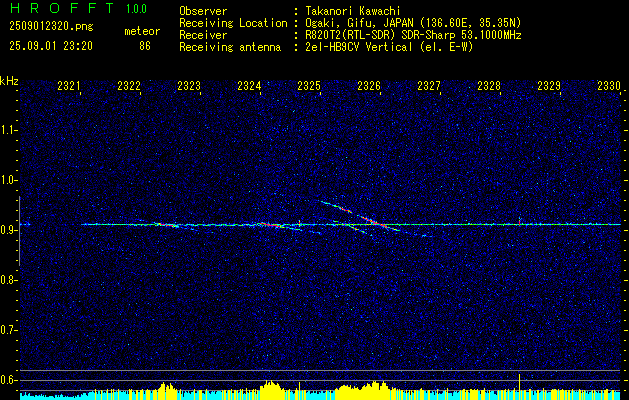
Task: Click the 2321 time axis label
Action: click(68, 86)
